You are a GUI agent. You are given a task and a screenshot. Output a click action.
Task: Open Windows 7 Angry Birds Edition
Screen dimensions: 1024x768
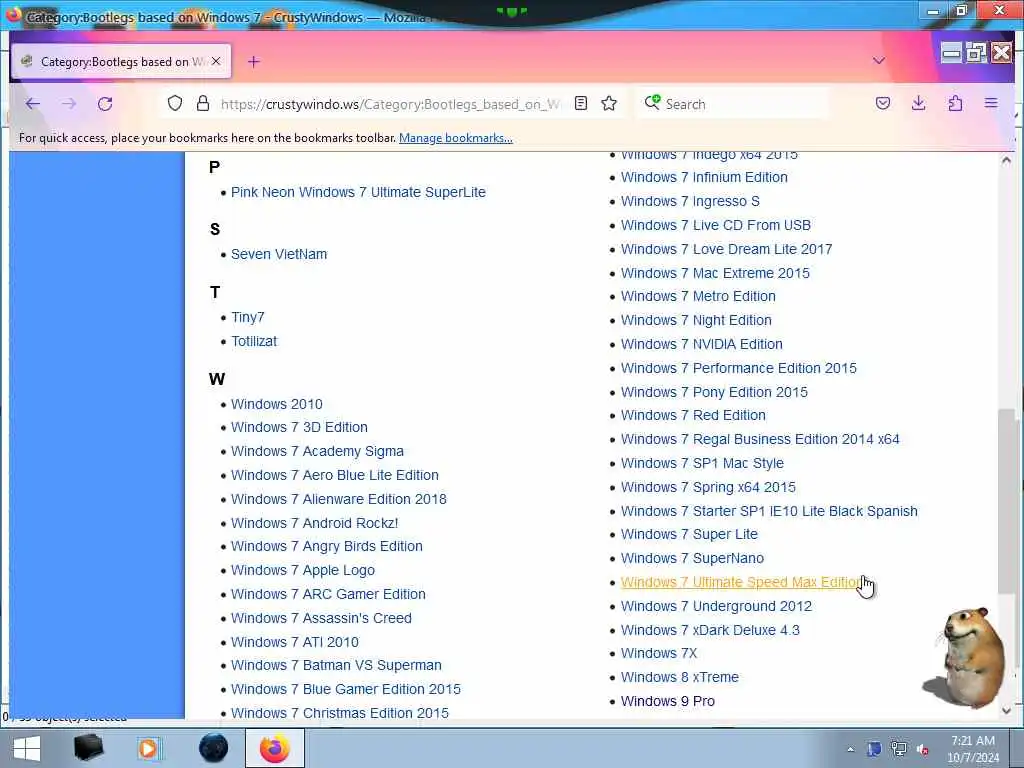click(327, 546)
